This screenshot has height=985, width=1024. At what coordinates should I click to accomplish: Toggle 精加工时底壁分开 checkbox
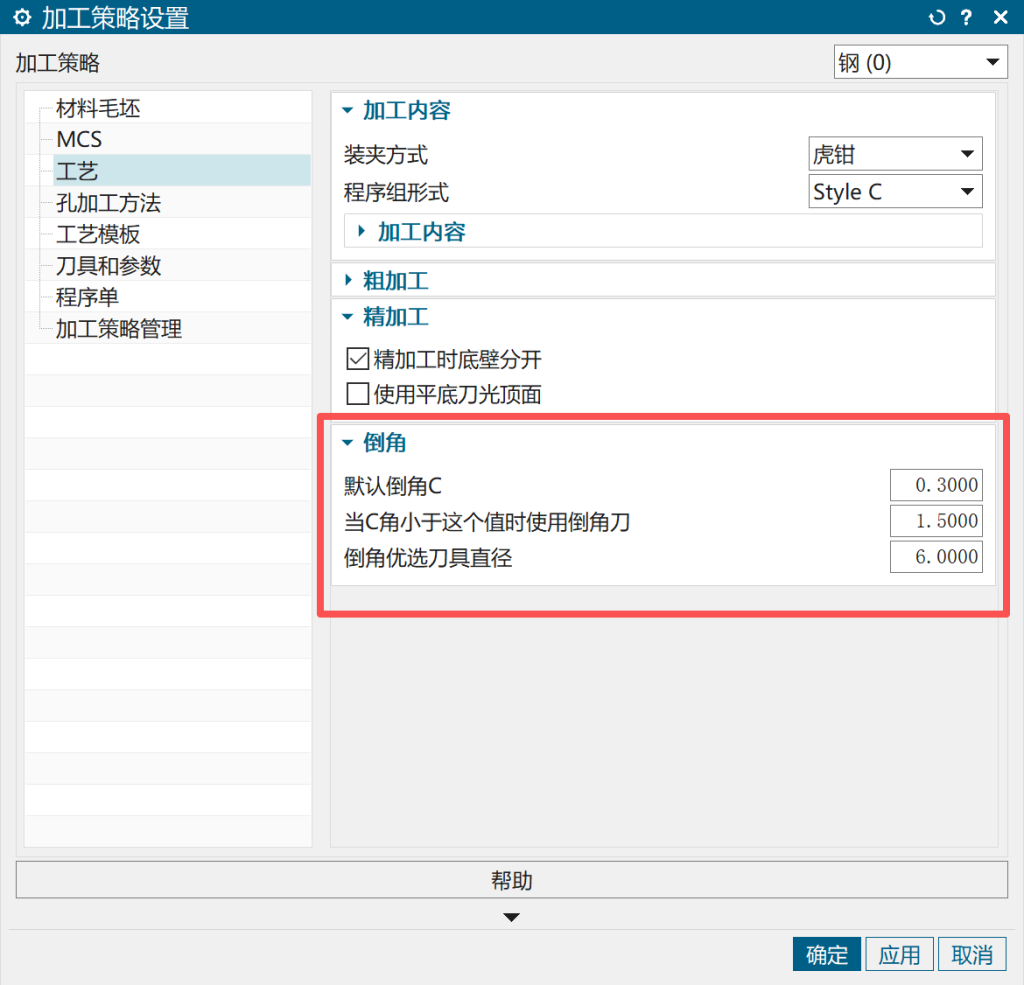(358, 359)
